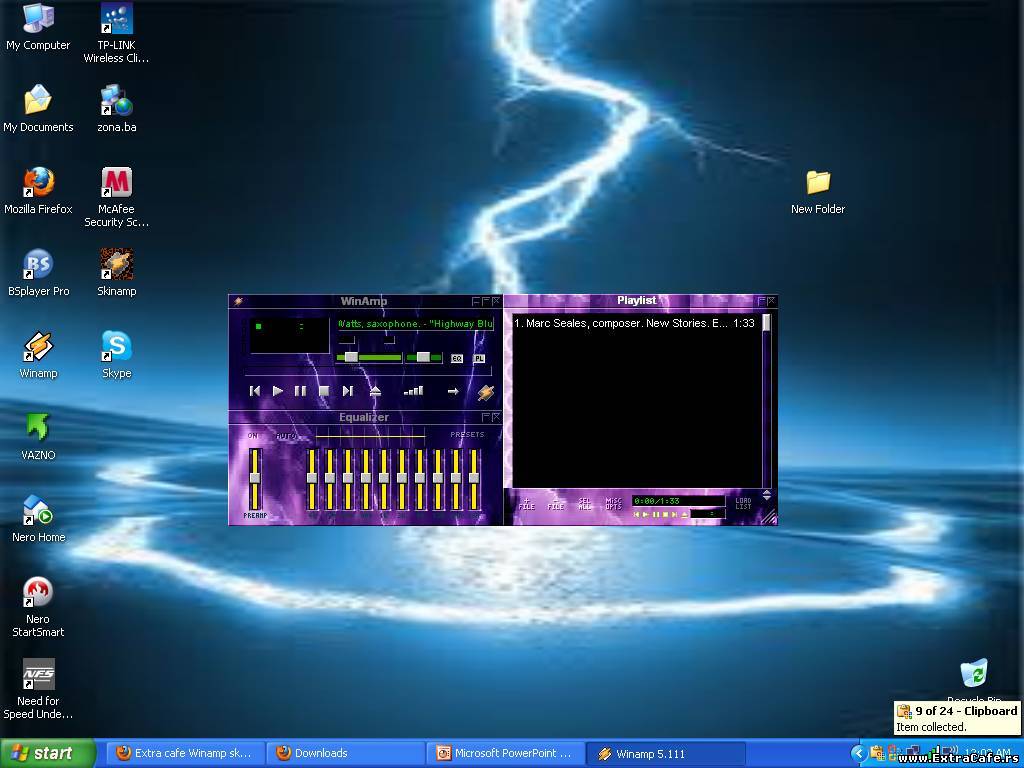Toggle the EQ window button
The height and width of the screenshot is (768, 1024).
[457, 358]
